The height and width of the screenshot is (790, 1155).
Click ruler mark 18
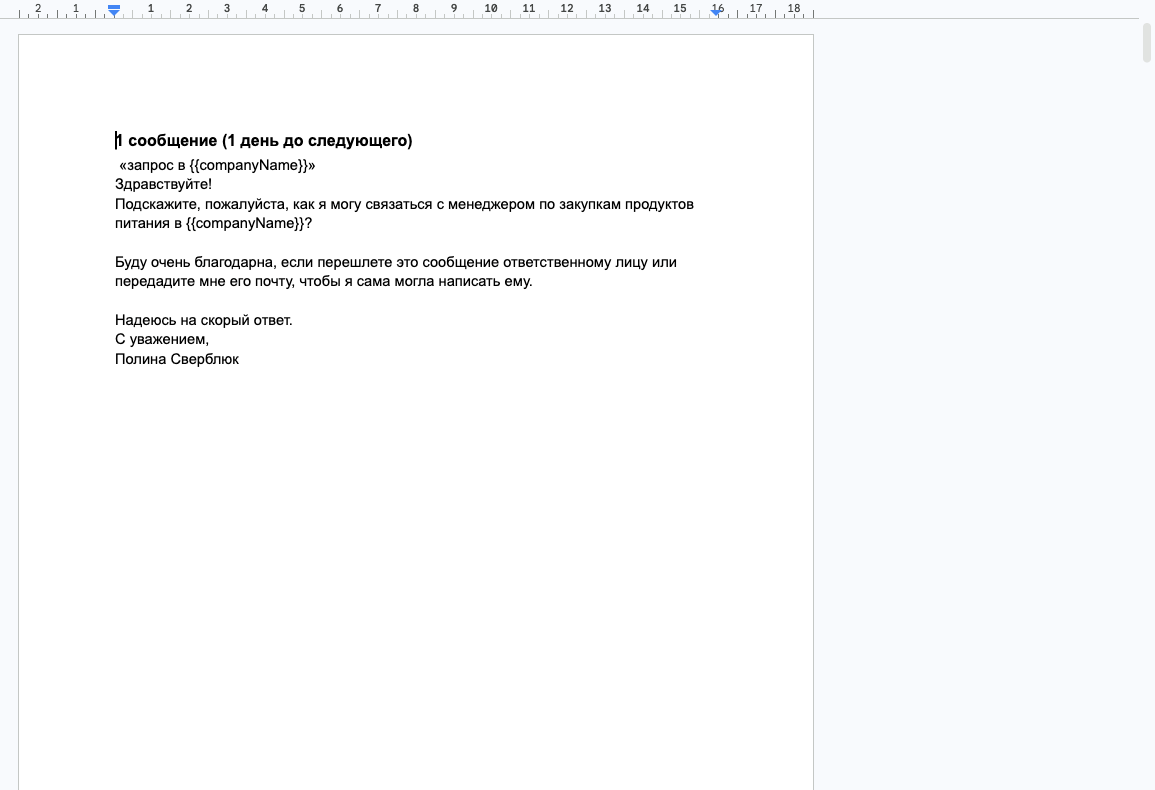[x=793, y=8]
